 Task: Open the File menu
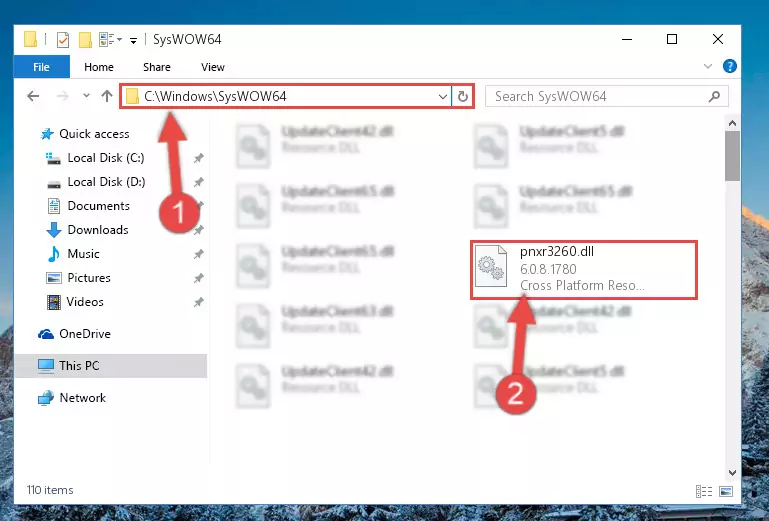[x=42, y=67]
